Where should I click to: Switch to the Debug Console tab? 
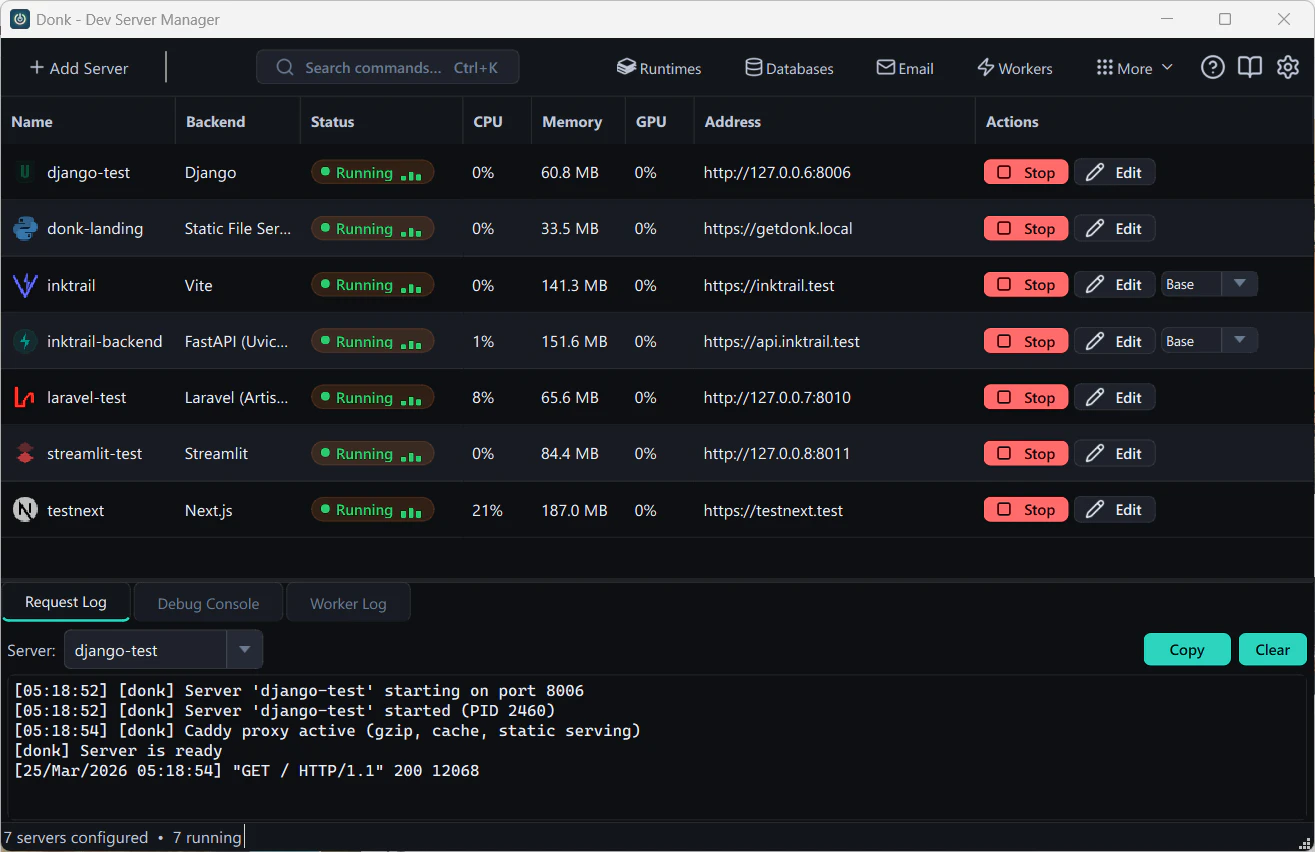(x=207, y=602)
